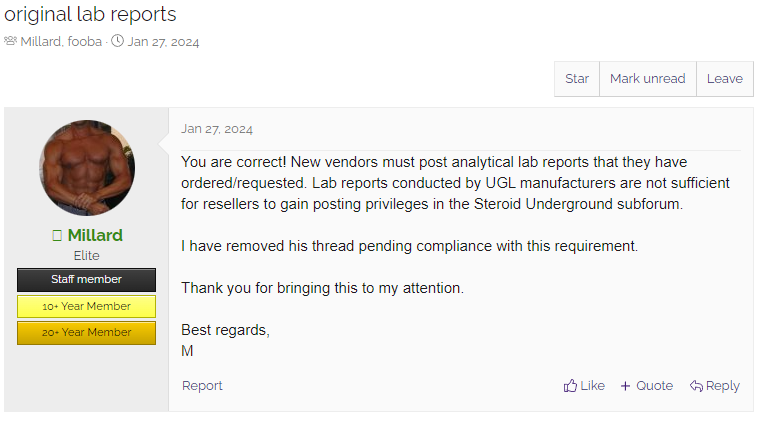Click the thumbs-up Like icon
The image size is (762, 423).
click(570, 386)
